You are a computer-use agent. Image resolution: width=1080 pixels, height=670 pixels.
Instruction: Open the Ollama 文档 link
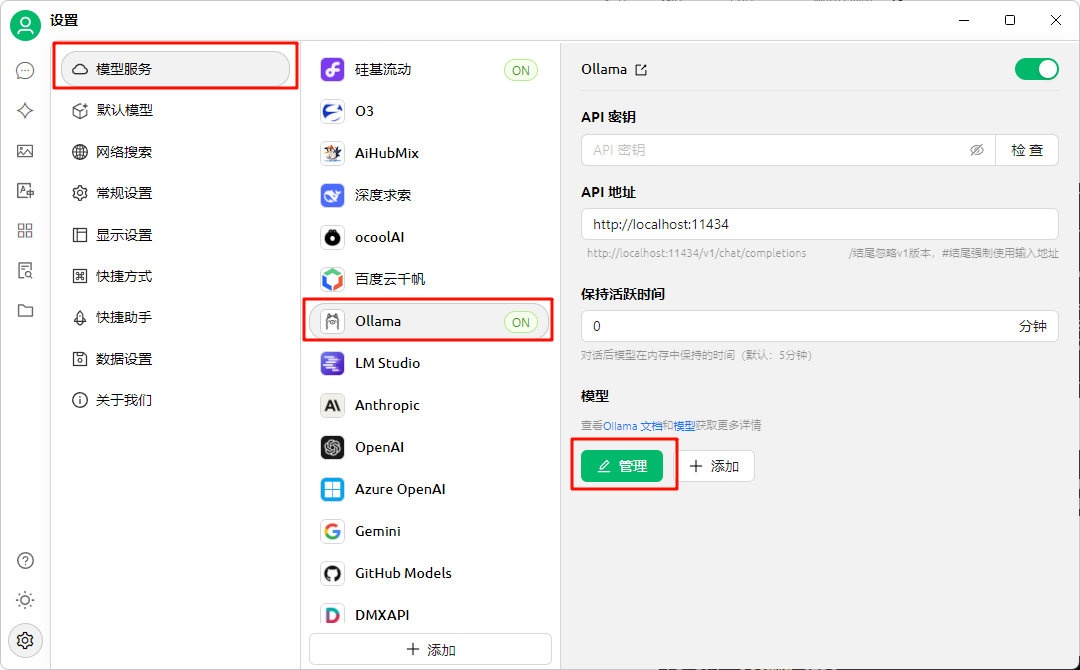pos(632,426)
